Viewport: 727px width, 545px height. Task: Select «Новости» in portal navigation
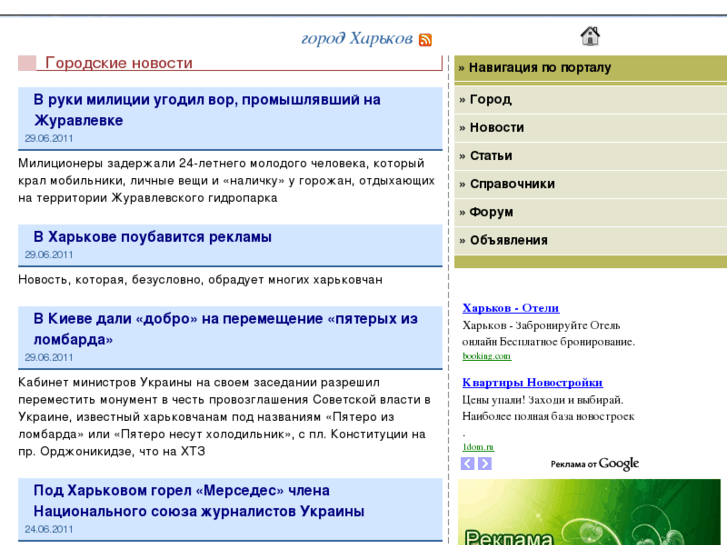[591, 128]
